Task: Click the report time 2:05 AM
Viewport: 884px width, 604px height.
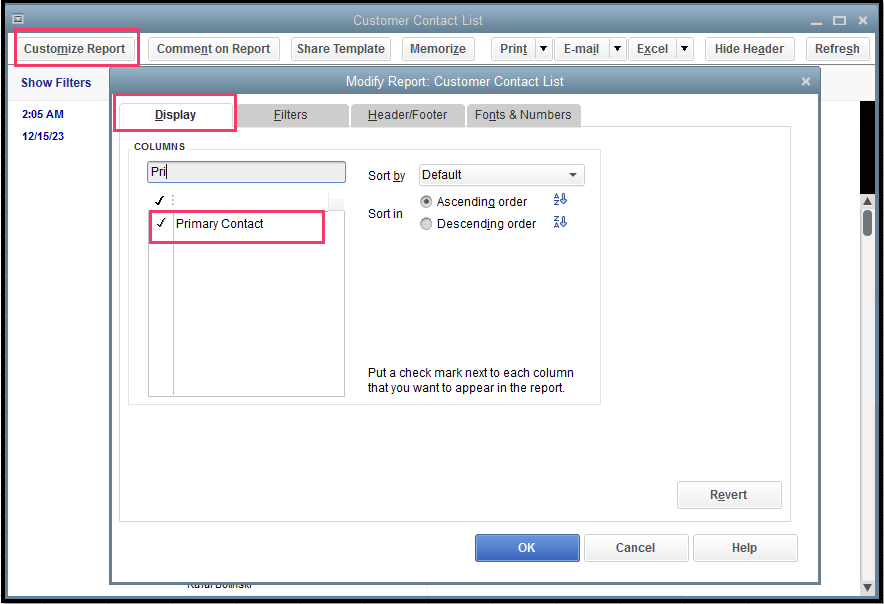Action: 43,114
